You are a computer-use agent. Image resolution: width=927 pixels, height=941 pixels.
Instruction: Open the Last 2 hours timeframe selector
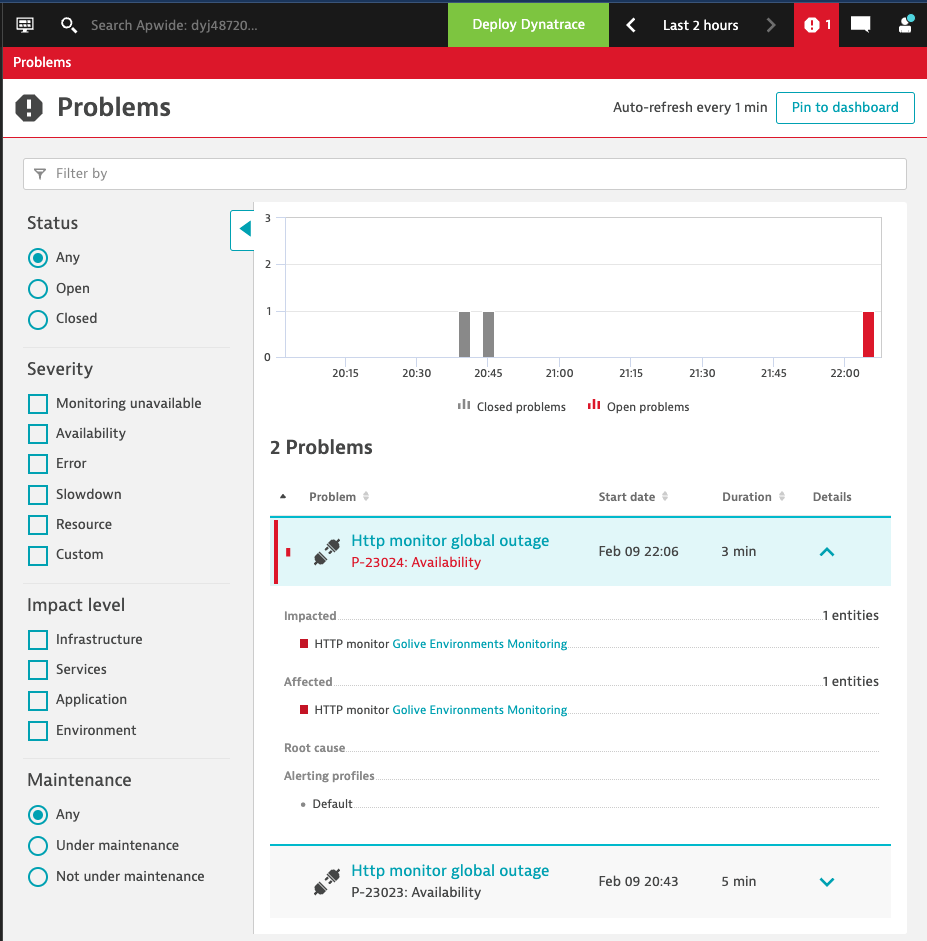[x=700, y=24]
